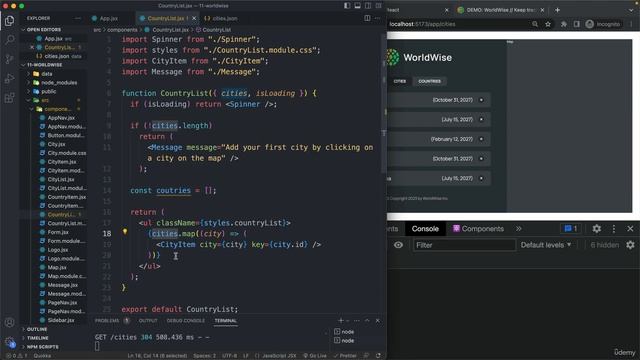Click Prettier status bar item
Screen dimensions: 640x360
click(x=345, y=356)
